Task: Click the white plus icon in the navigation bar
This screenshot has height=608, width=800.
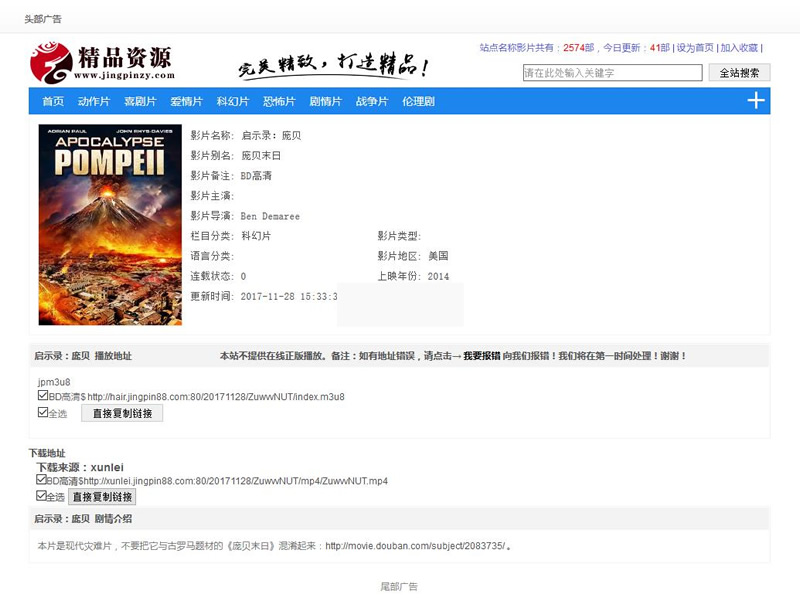Action: 756,100
